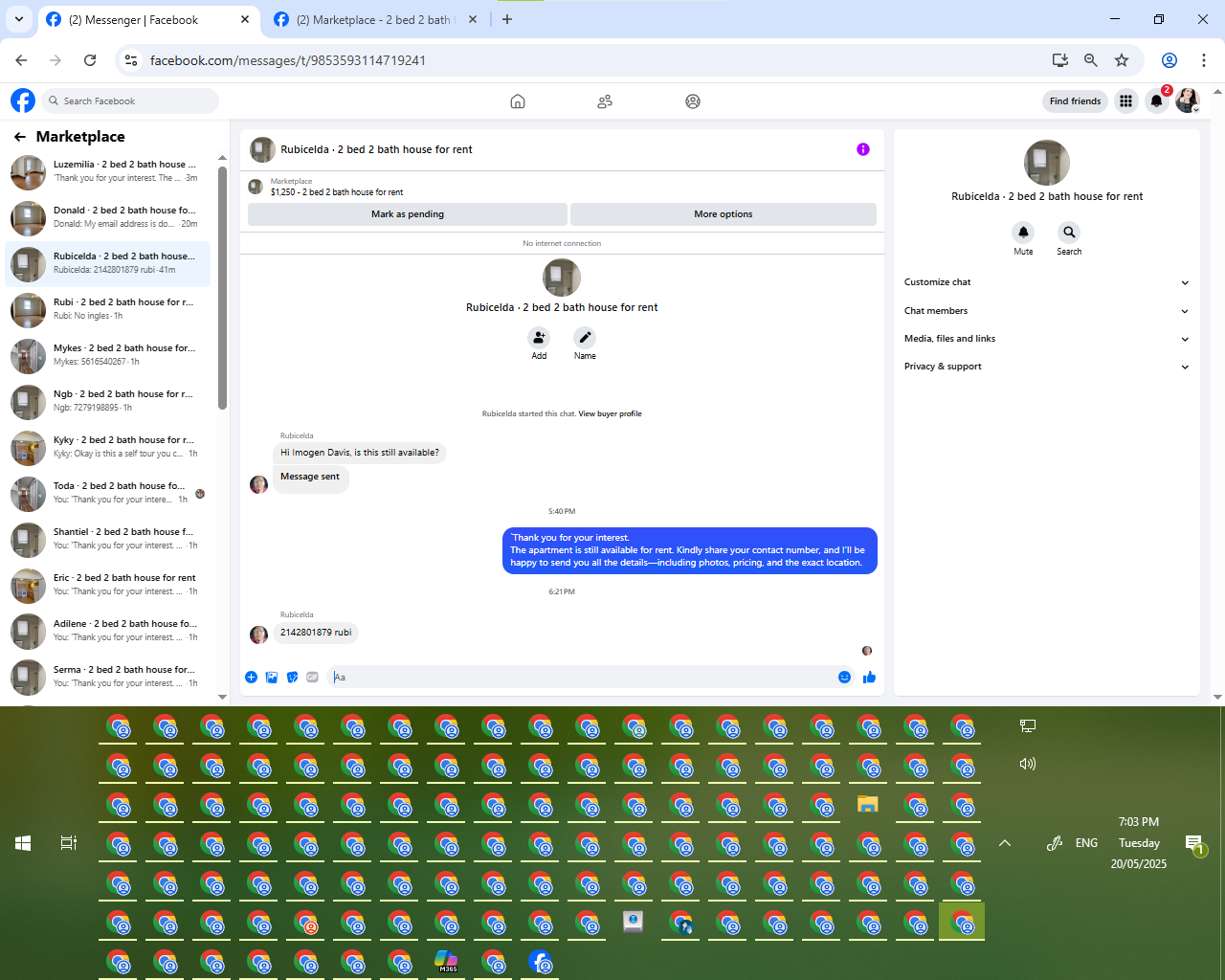Open a new Chrome tab

coord(507,19)
